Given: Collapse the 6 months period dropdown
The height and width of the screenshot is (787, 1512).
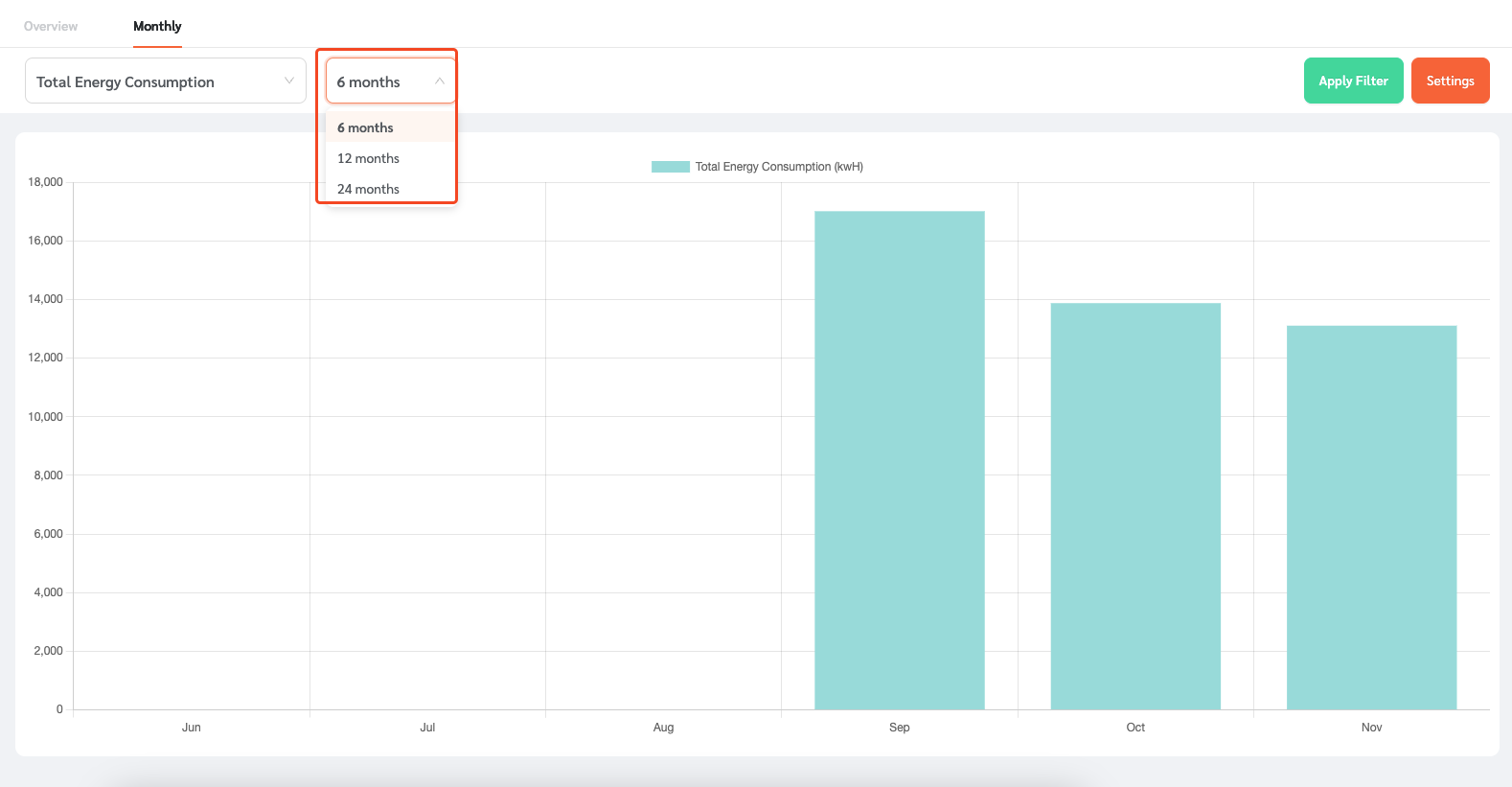Looking at the screenshot, I should click(391, 81).
